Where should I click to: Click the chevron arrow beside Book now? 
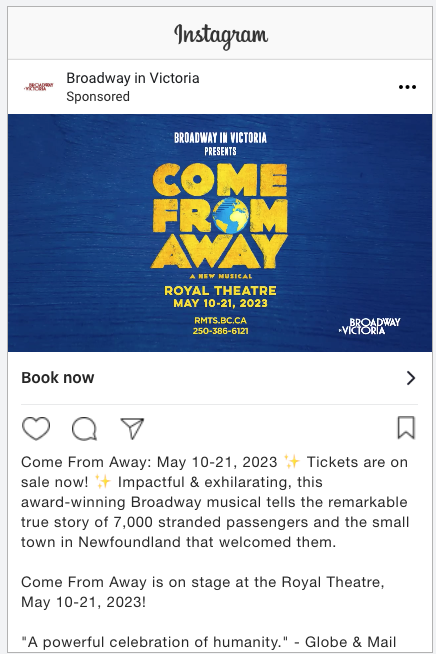(x=411, y=378)
